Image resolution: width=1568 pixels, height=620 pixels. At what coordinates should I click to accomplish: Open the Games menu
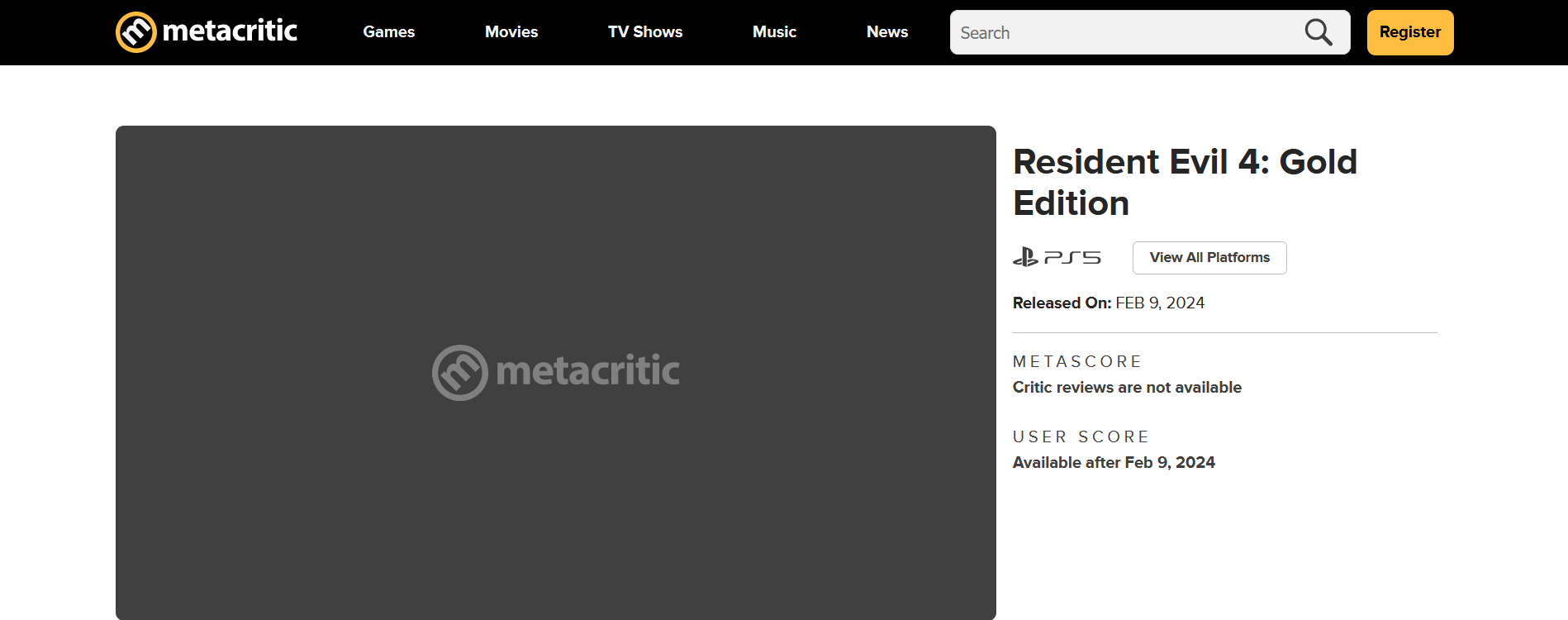389,32
